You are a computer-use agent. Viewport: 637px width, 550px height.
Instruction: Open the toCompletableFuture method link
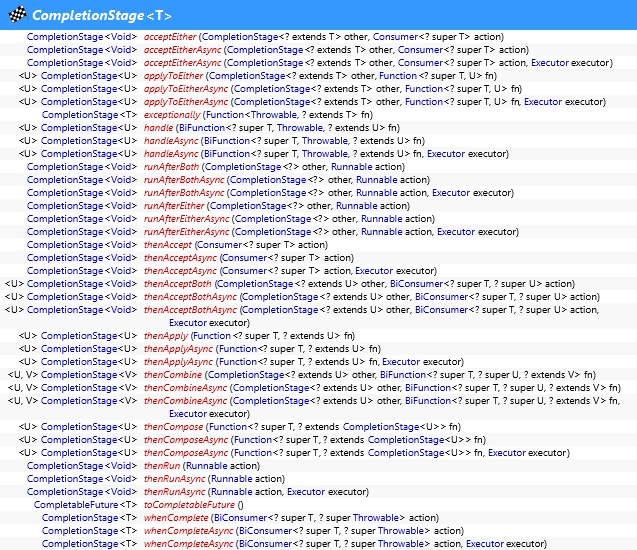coord(189,505)
